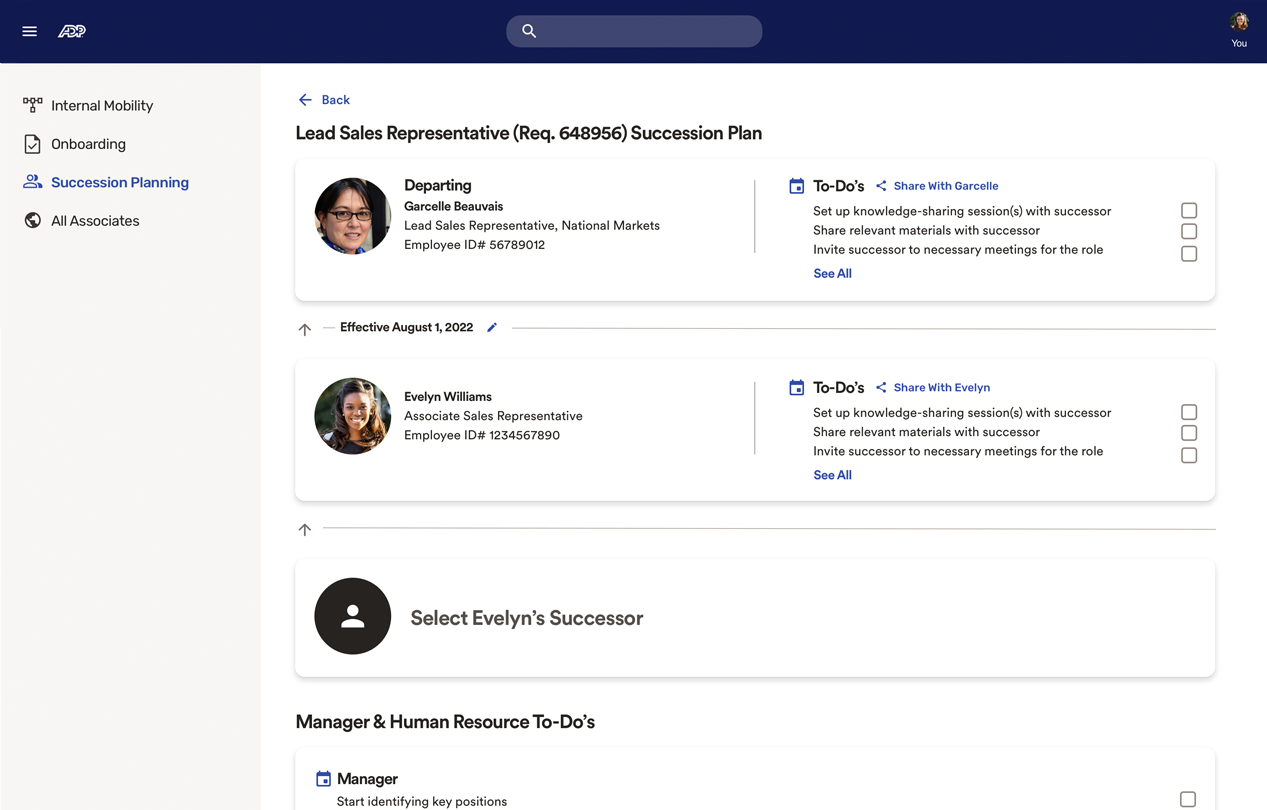Open your user profile avatar

(1239, 23)
